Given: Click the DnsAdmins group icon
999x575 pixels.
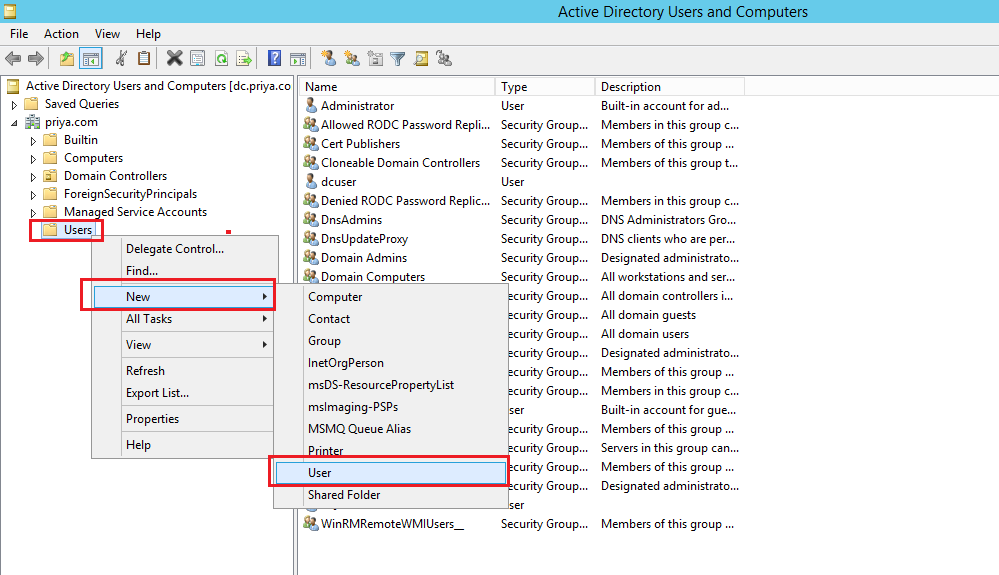Looking at the screenshot, I should 311,220.
